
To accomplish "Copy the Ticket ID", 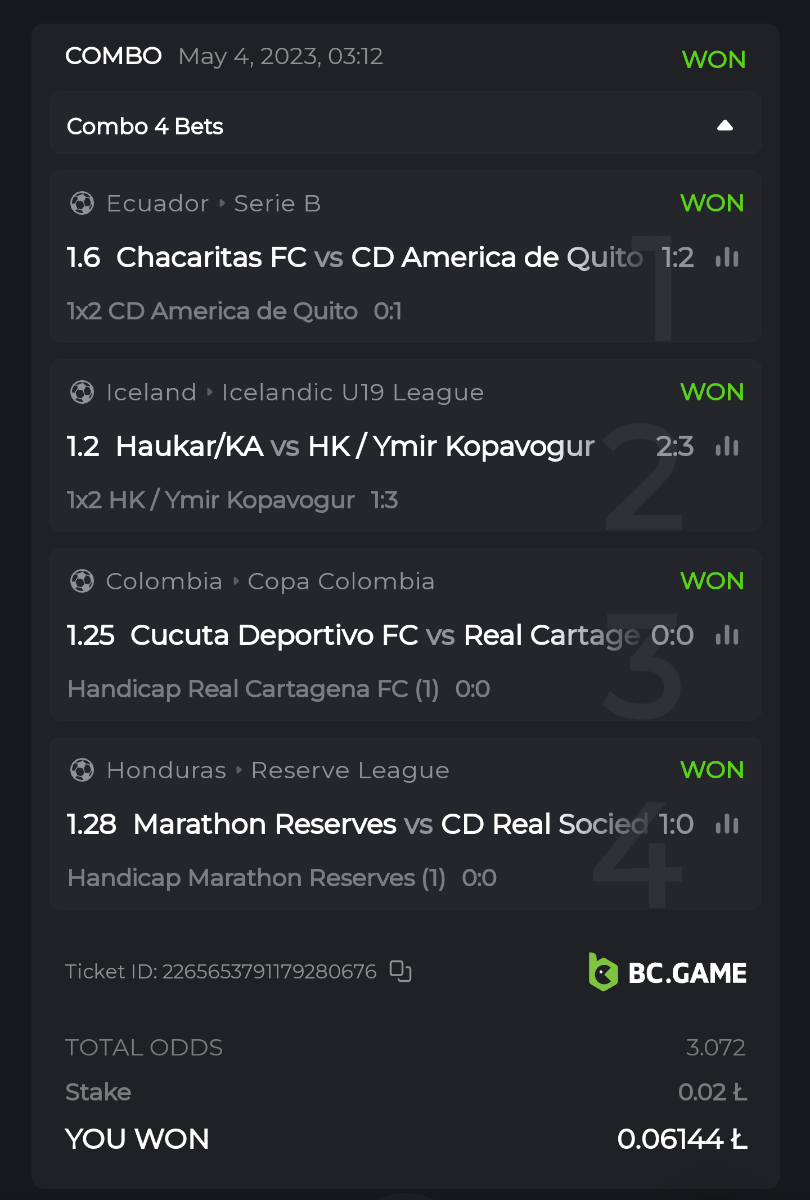I will pos(400,971).
